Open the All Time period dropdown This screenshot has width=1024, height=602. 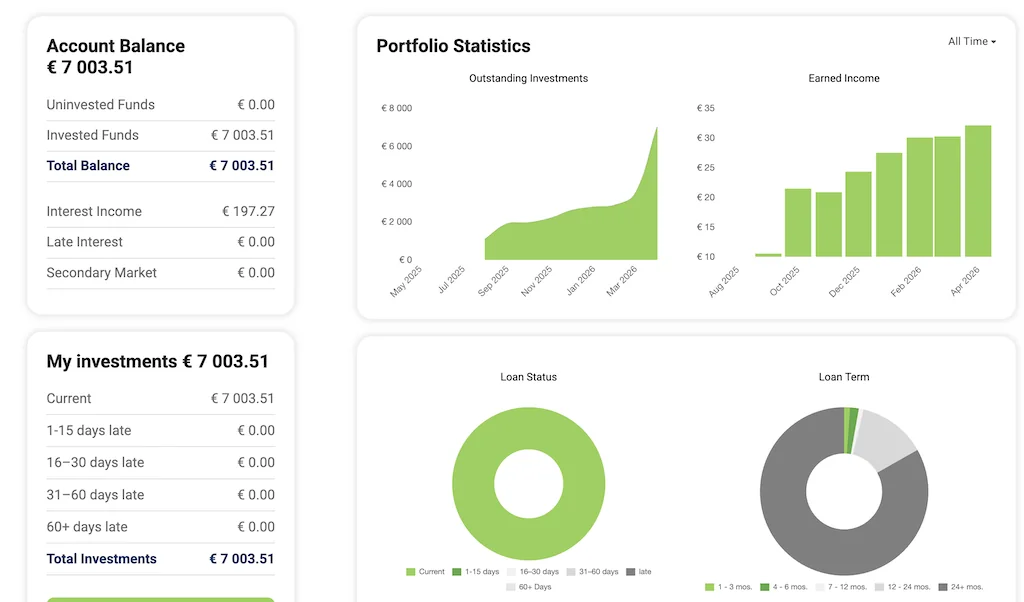(971, 42)
